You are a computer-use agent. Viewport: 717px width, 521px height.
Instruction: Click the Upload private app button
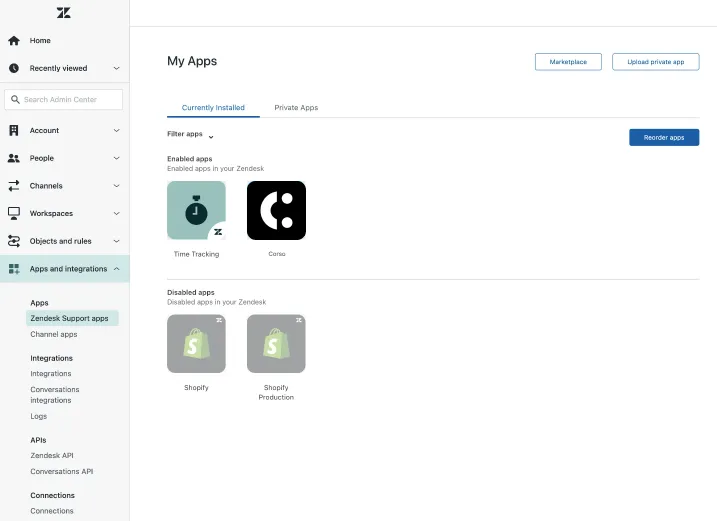(656, 62)
